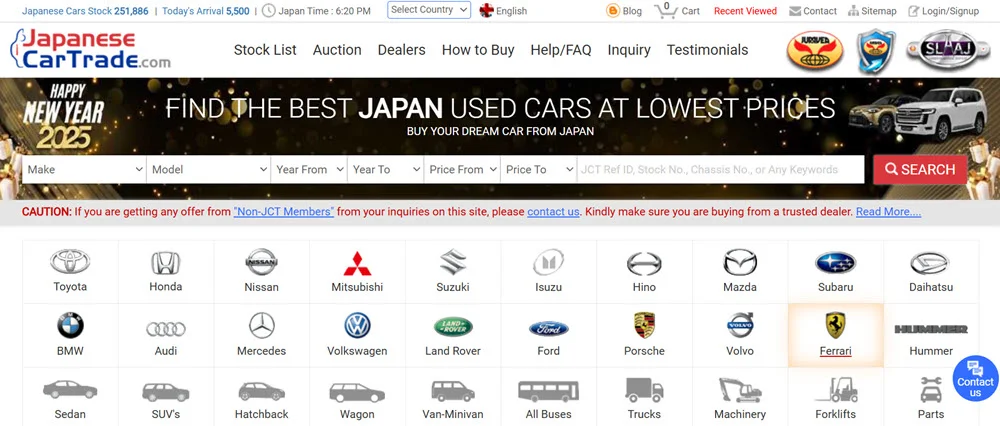Open the Land Rover logo
Image resolution: width=1000 pixels, height=426 pixels.
coord(453,327)
